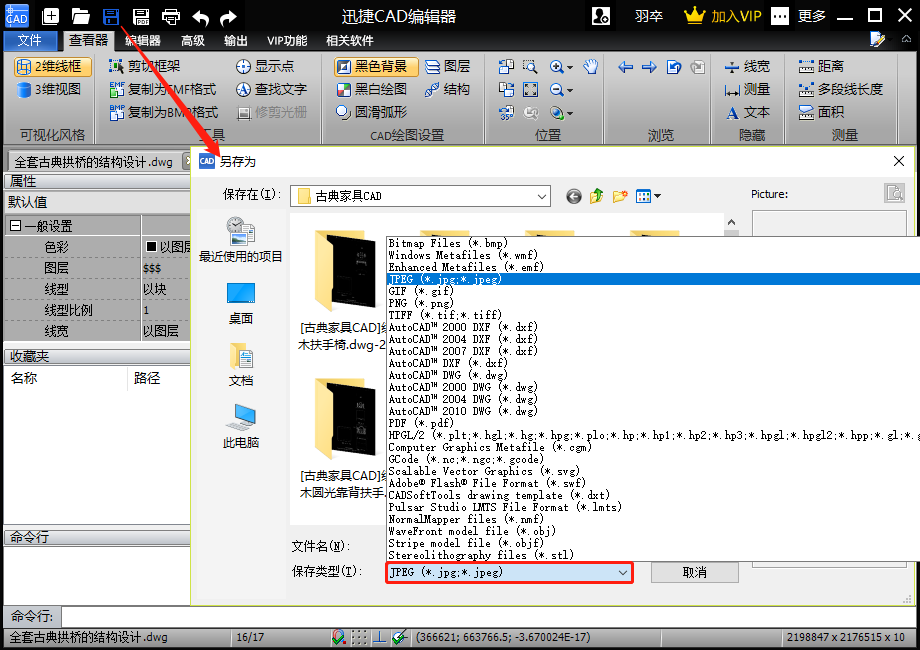This screenshot has height=650, width=920.
Task: Click the New file icon in title bar
Action: tap(50, 16)
